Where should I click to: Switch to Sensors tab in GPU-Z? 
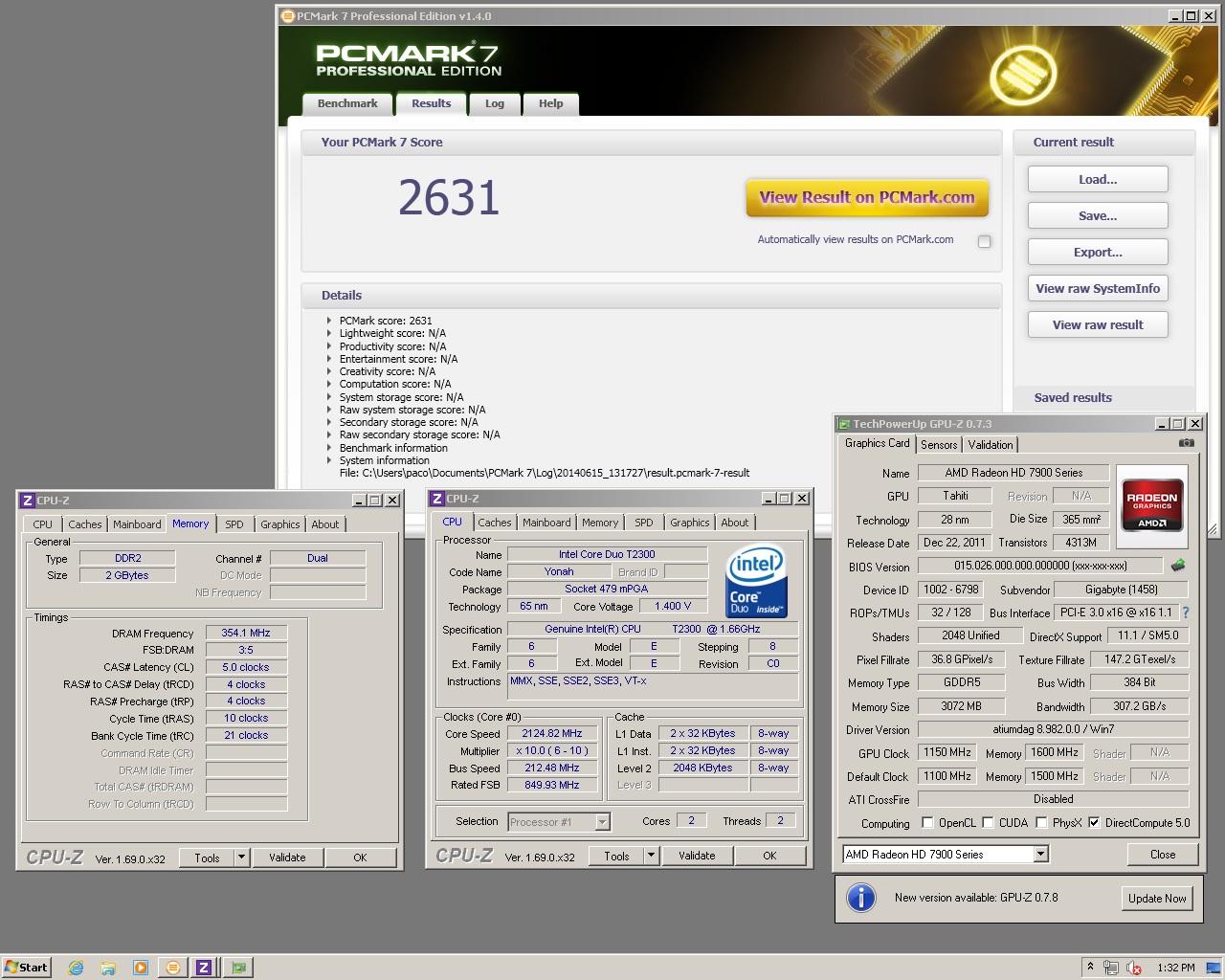pyautogui.click(x=939, y=445)
